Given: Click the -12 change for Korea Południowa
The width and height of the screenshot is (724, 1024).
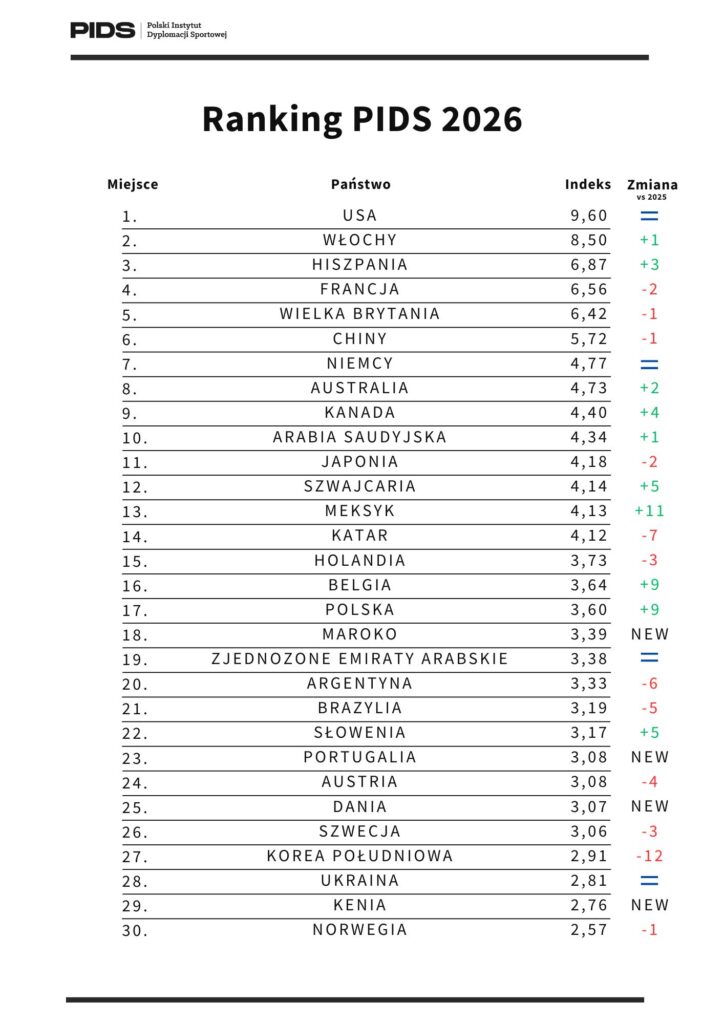Looking at the screenshot, I should 650,856.
